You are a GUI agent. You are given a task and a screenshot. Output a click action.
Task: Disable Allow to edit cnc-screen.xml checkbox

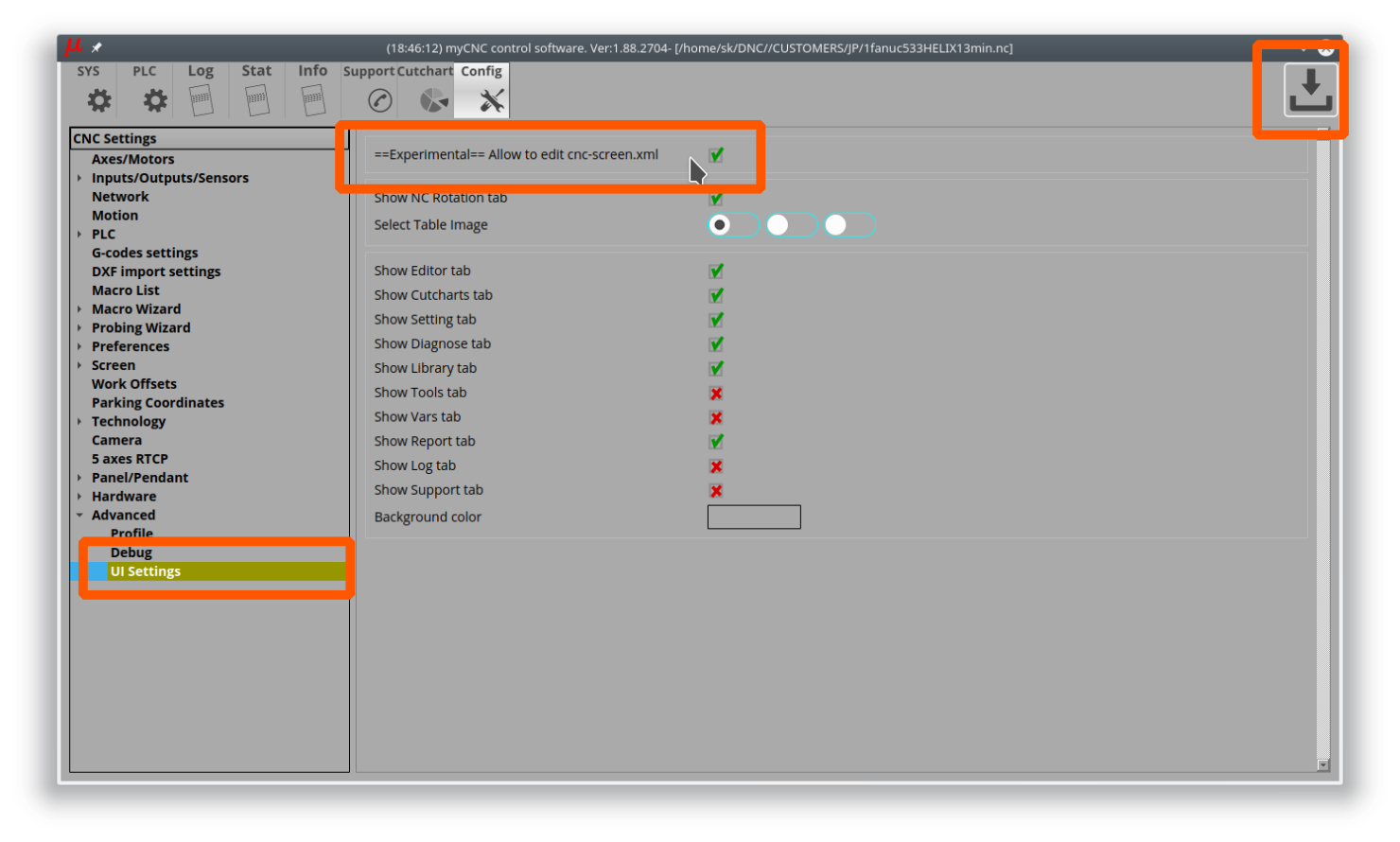coord(716,155)
